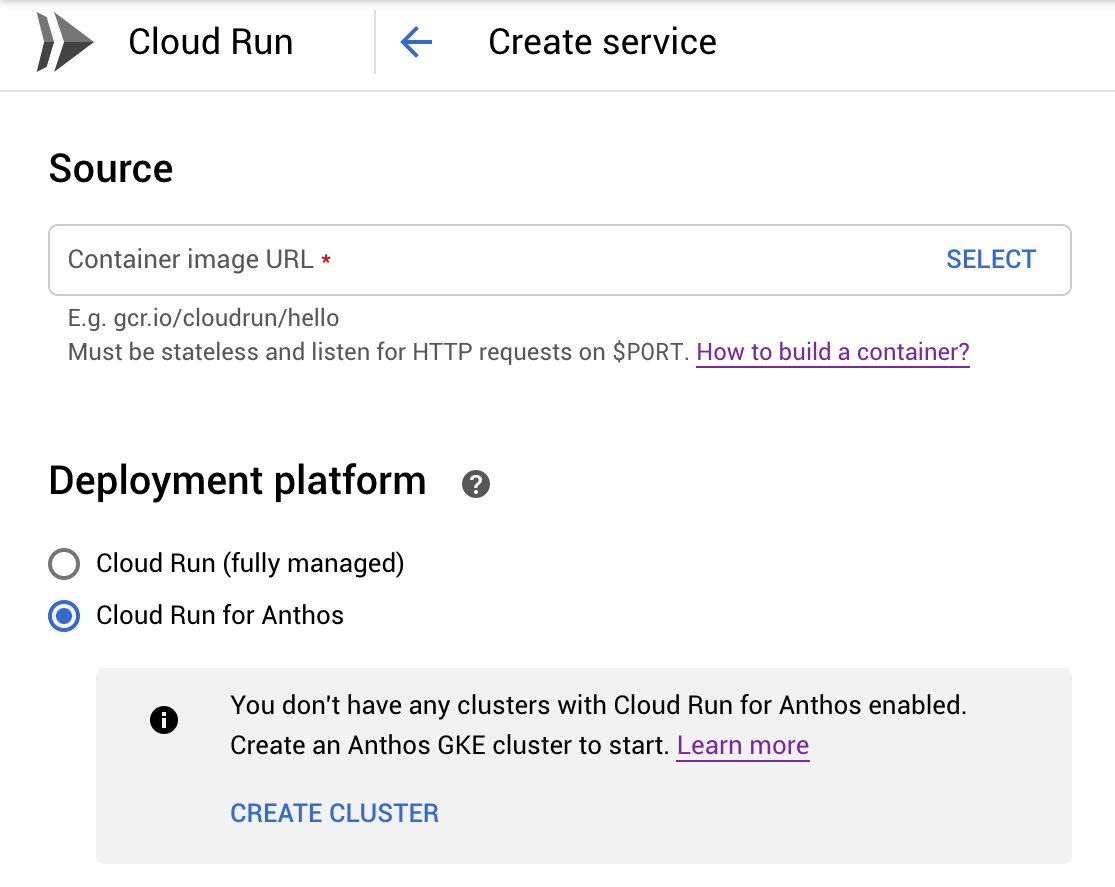The height and width of the screenshot is (887, 1115).
Task: Go back using the blue arrow
Action: coord(416,42)
